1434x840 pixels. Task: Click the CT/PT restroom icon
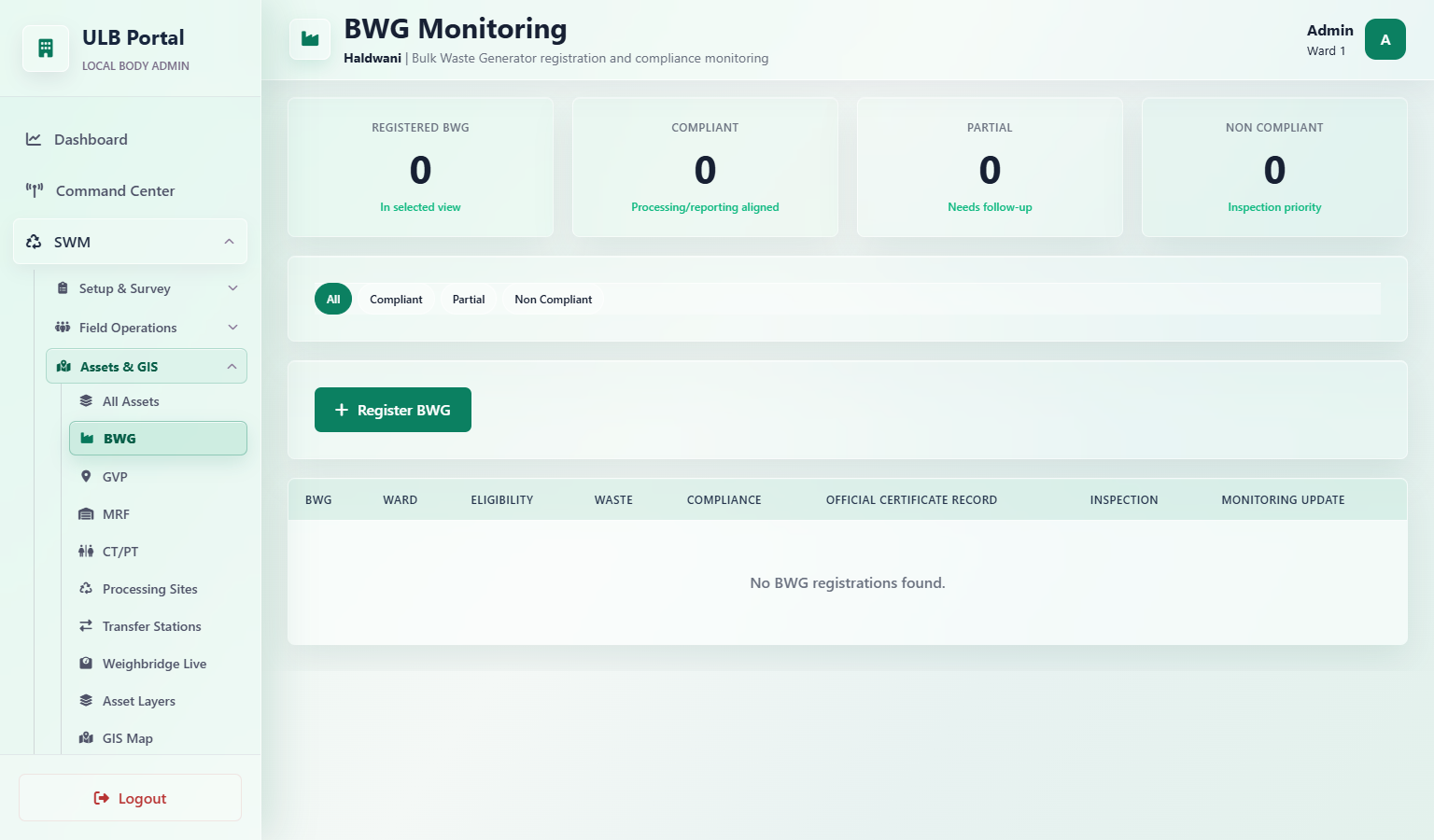(x=86, y=552)
